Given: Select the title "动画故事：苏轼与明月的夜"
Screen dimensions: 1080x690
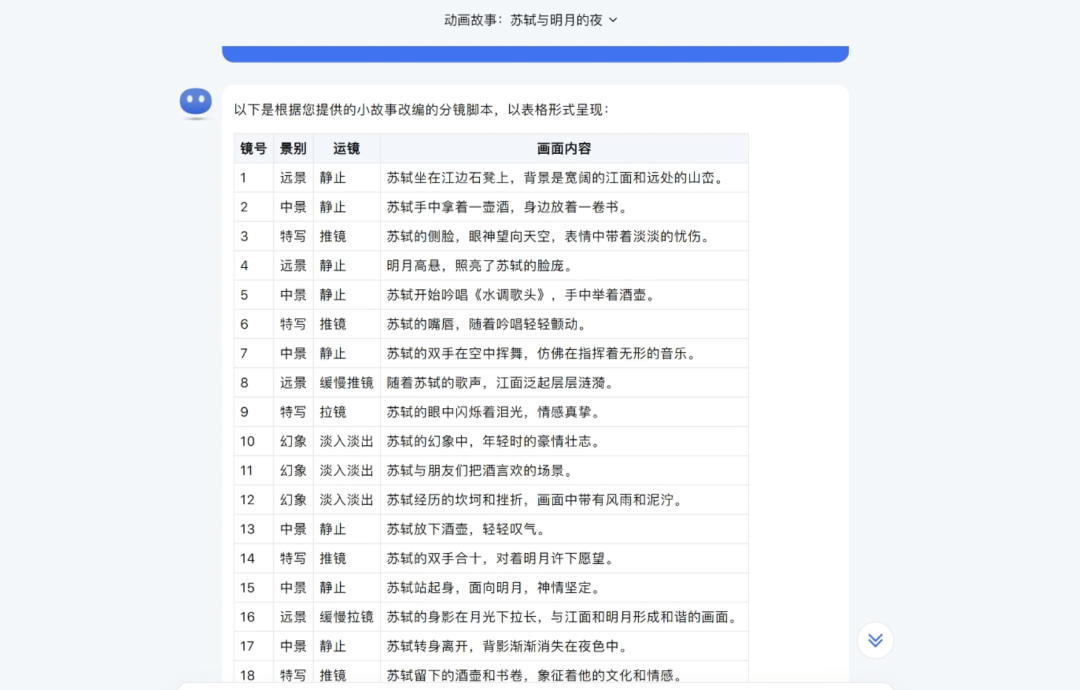Looking at the screenshot, I should pos(530,19).
